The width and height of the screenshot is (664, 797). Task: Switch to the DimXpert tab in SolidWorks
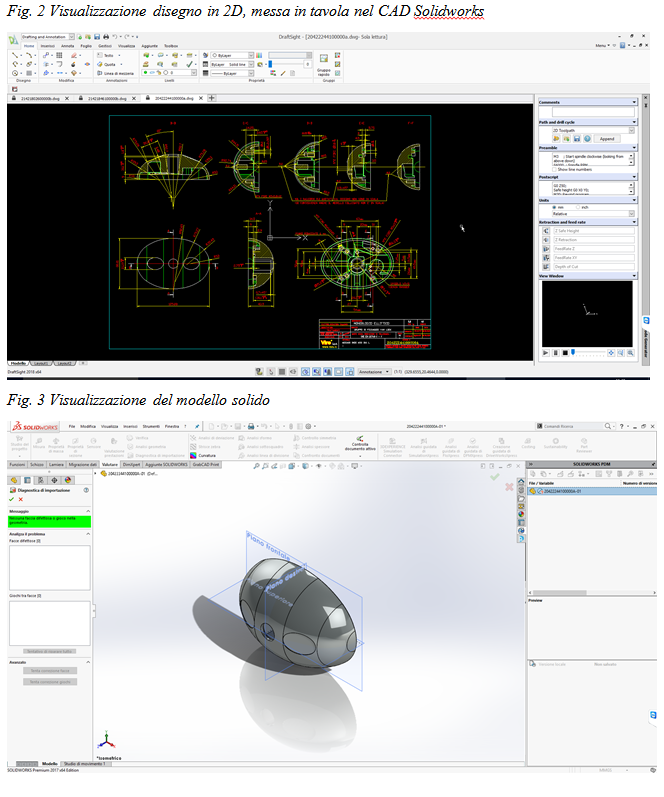[x=131, y=465]
